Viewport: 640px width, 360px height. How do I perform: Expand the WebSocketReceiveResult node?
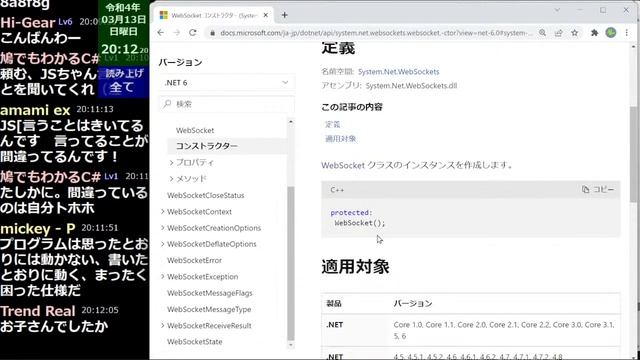tap(163, 326)
